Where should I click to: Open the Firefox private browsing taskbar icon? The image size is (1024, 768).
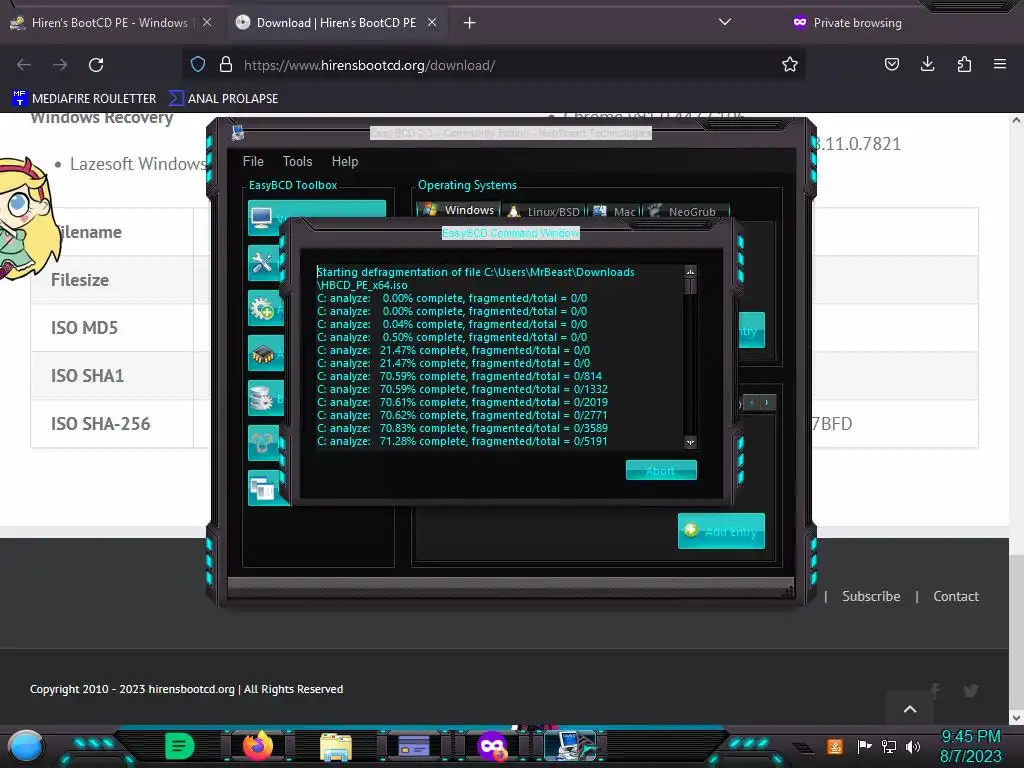(492, 746)
